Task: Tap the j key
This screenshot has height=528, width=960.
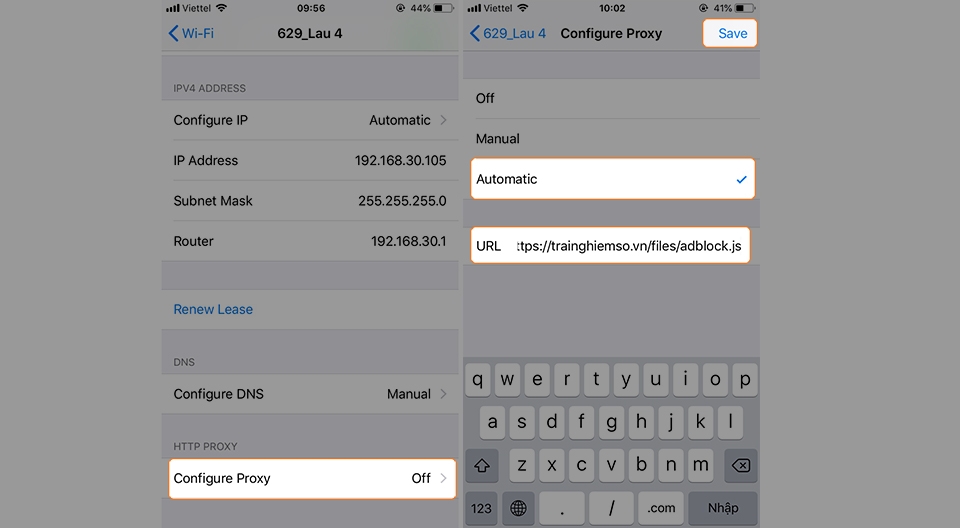Action: tap(670, 422)
